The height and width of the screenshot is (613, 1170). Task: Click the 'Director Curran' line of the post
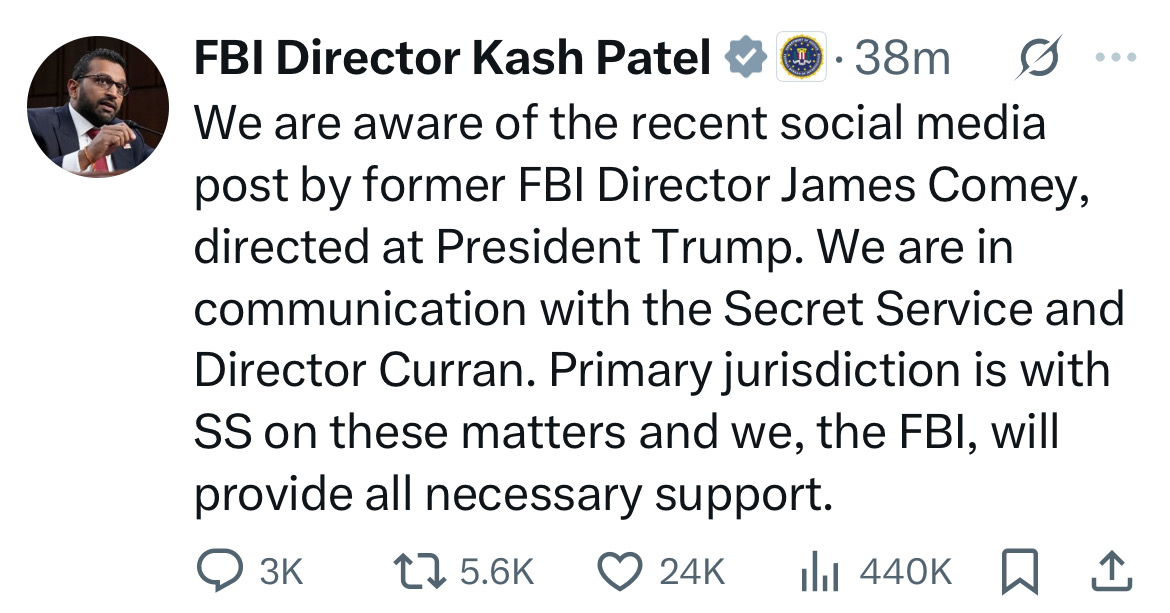click(651, 371)
